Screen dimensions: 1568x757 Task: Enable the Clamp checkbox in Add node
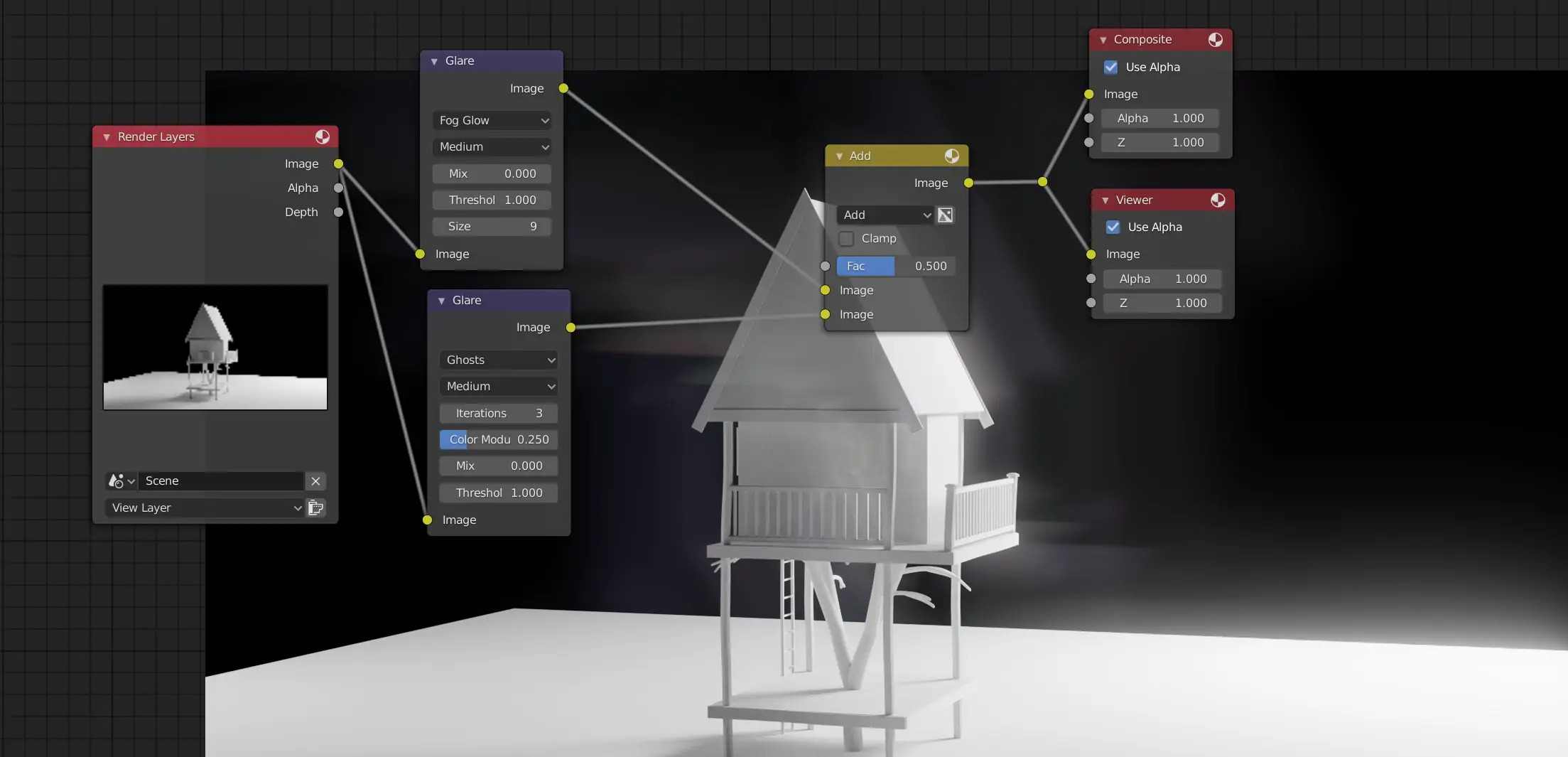click(x=846, y=239)
